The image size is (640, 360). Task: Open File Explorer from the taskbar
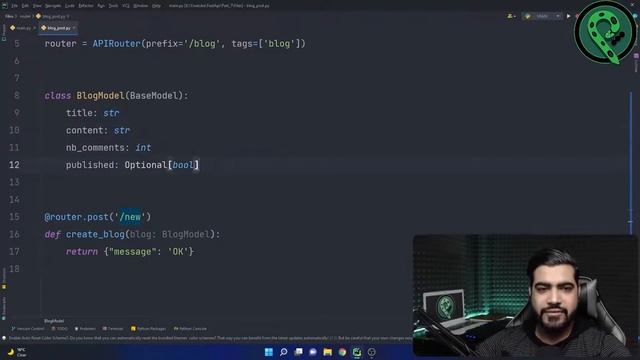click(328, 352)
